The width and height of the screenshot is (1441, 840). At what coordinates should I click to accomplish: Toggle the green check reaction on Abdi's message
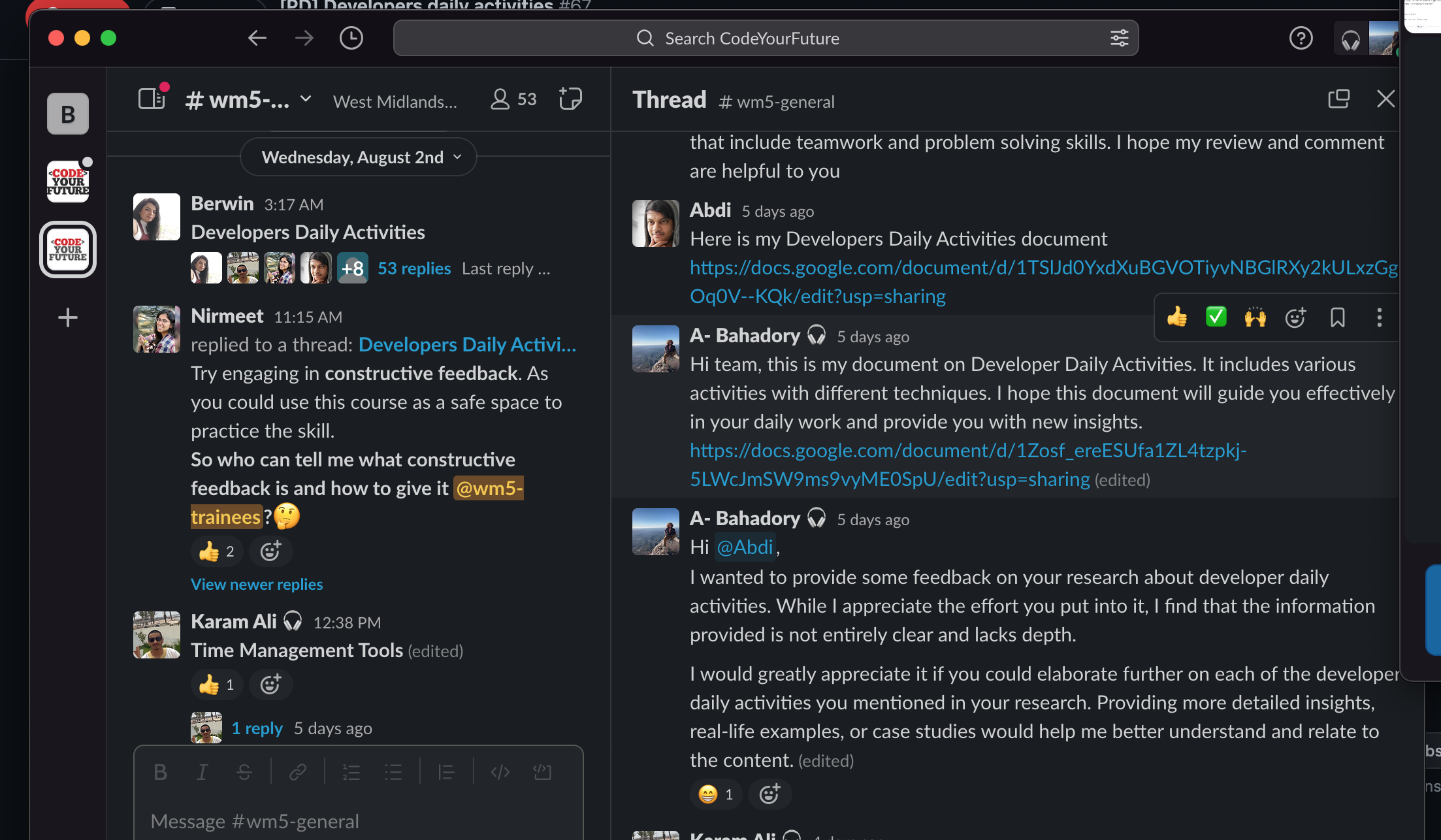click(1216, 317)
